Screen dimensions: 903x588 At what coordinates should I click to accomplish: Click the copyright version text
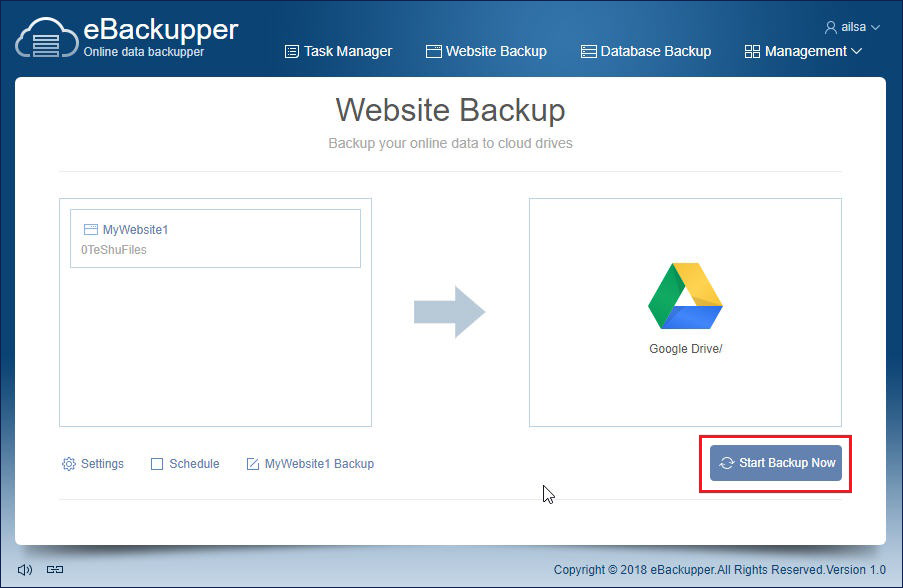[x=720, y=570]
